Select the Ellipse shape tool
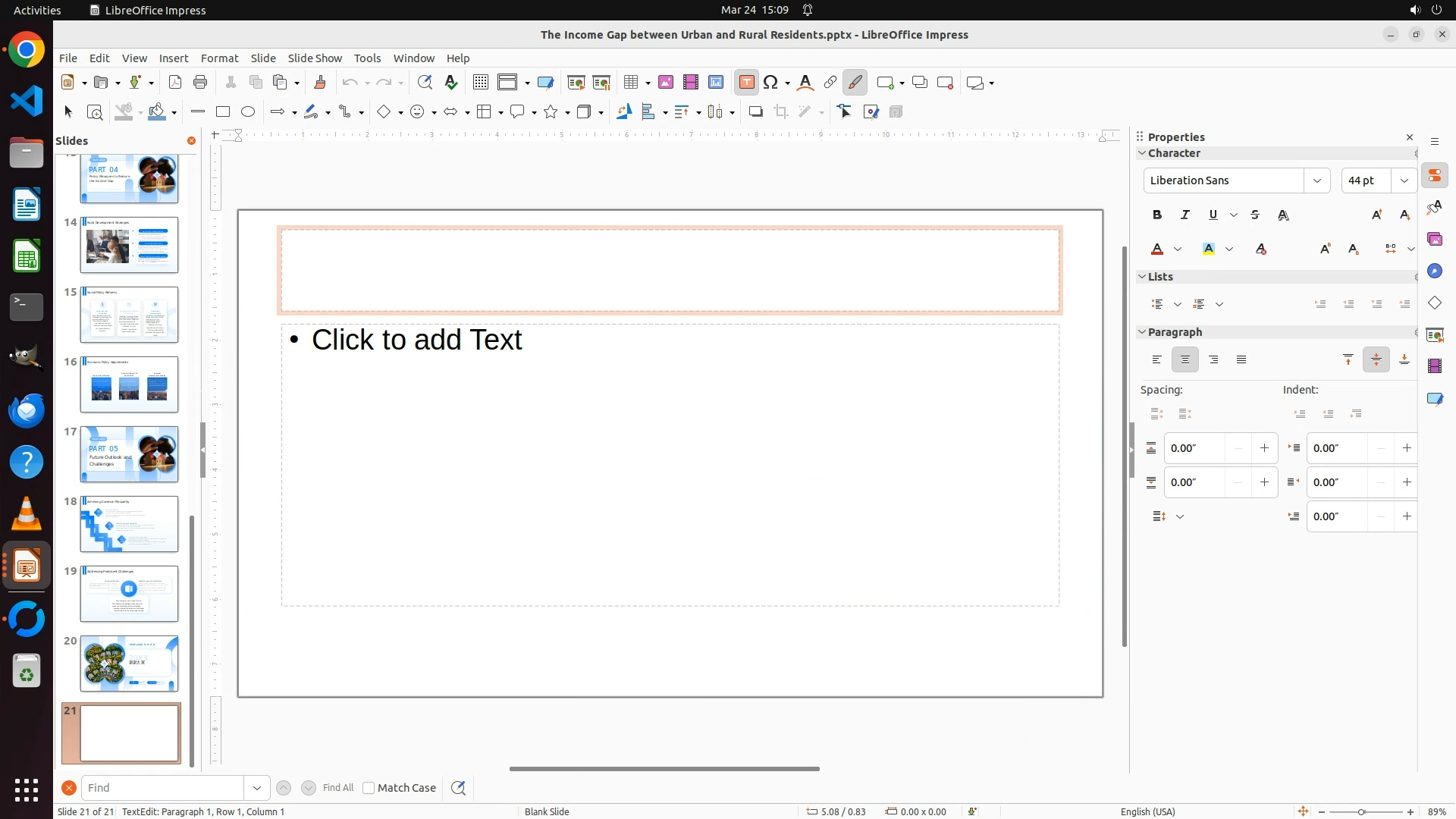 click(248, 112)
